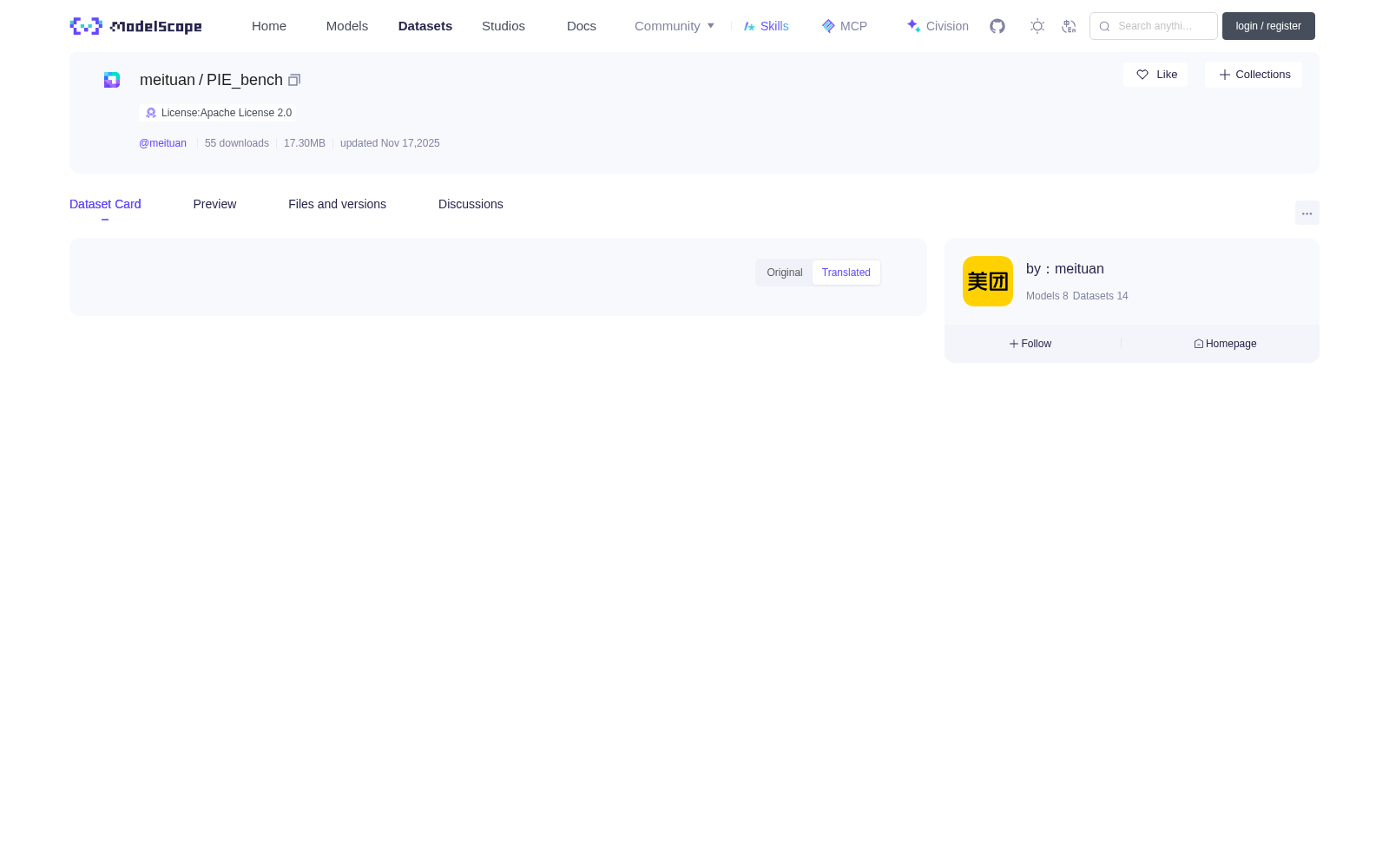Show the Original dataset card text
Image resolution: width=1389 pixels, height=868 pixels.
[x=785, y=273]
